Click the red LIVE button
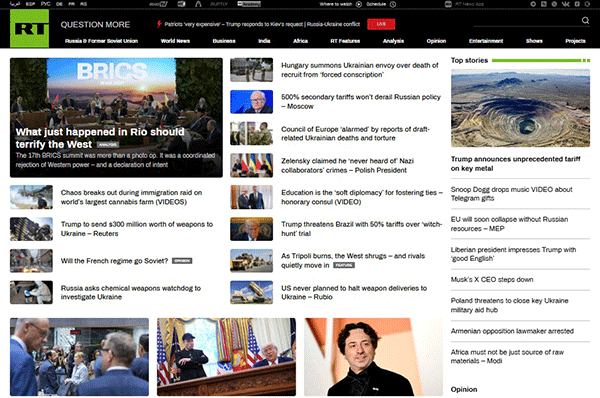Viewport: 600px width, 398px height. 381,24
